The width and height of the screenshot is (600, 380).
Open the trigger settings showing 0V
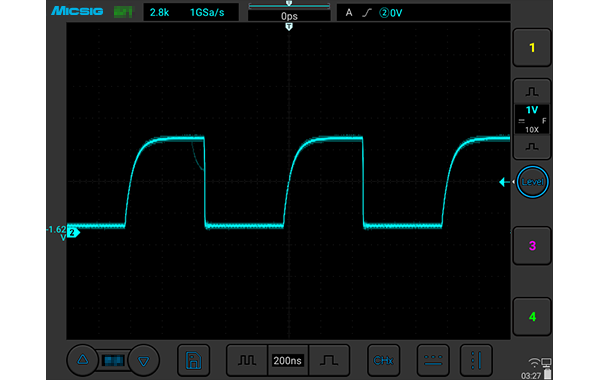tap(423, 13)
